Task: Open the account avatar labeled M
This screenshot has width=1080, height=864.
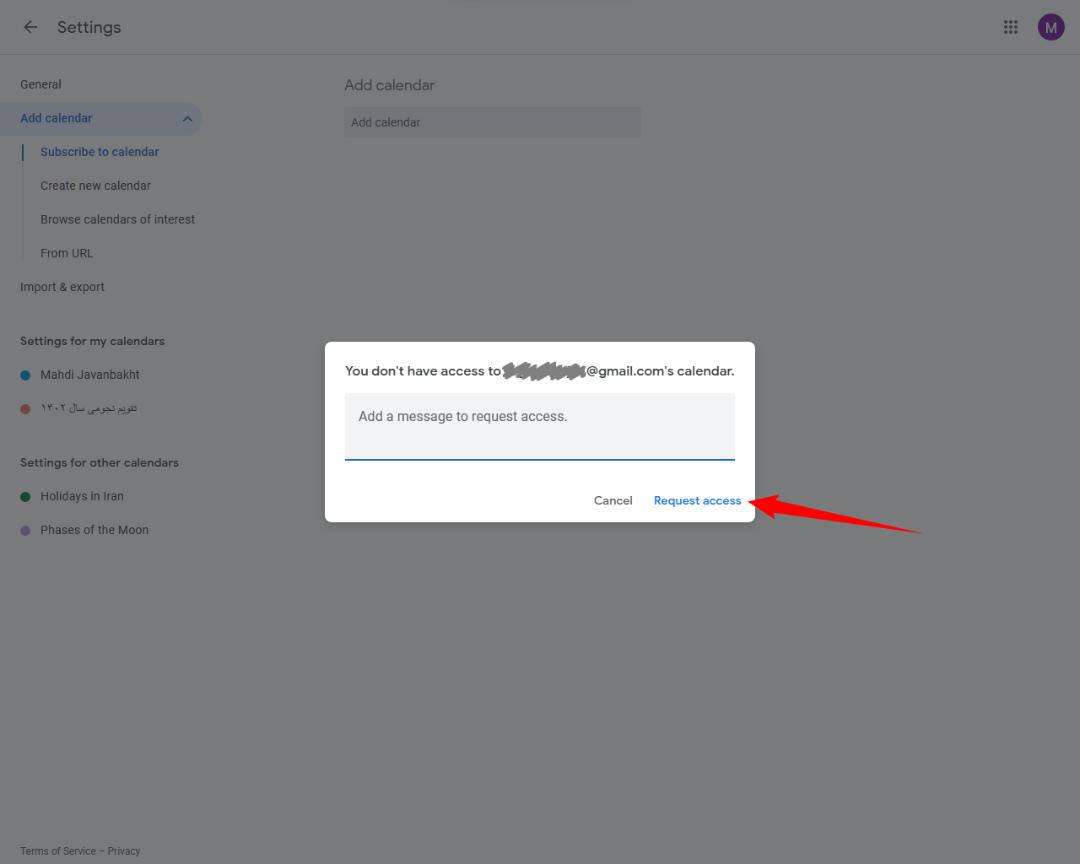Action: (x=1050, y=28)
